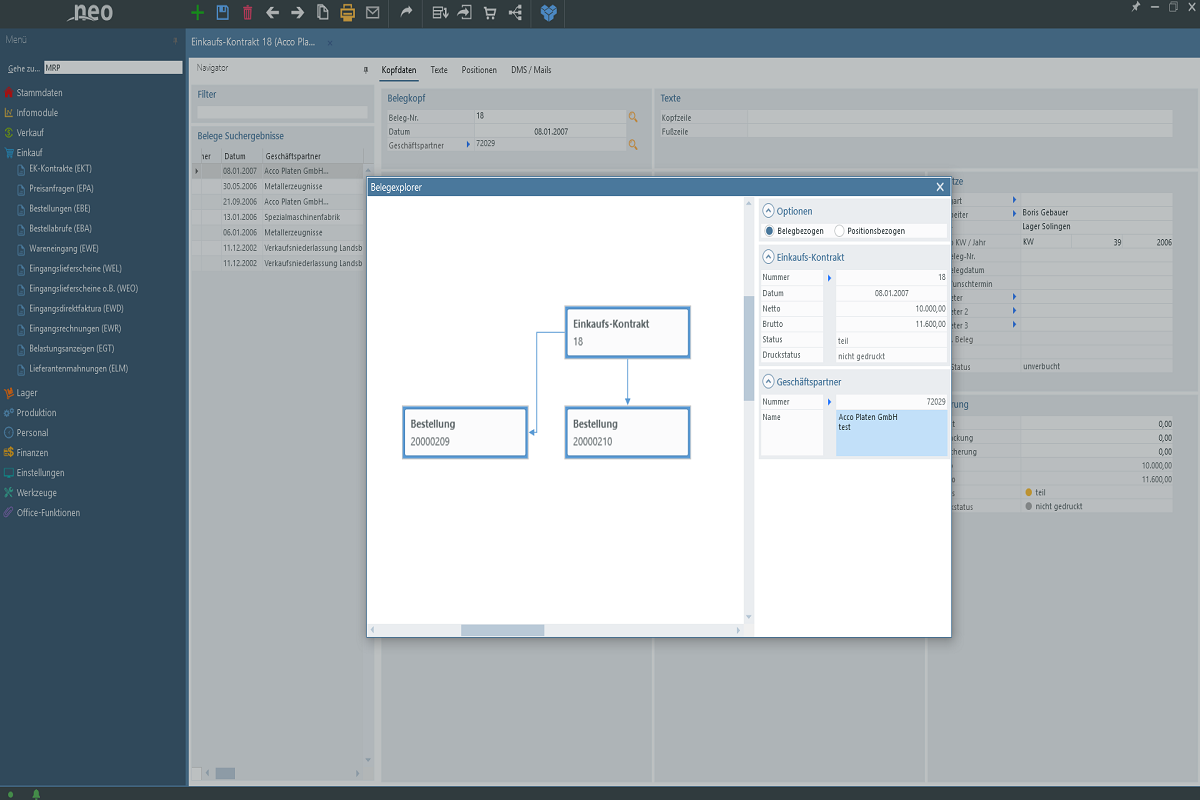Viewport: 1200px width, 800px height.
Task: Click the document tree explorer toolbar icon
Action: tap(515, 13)
